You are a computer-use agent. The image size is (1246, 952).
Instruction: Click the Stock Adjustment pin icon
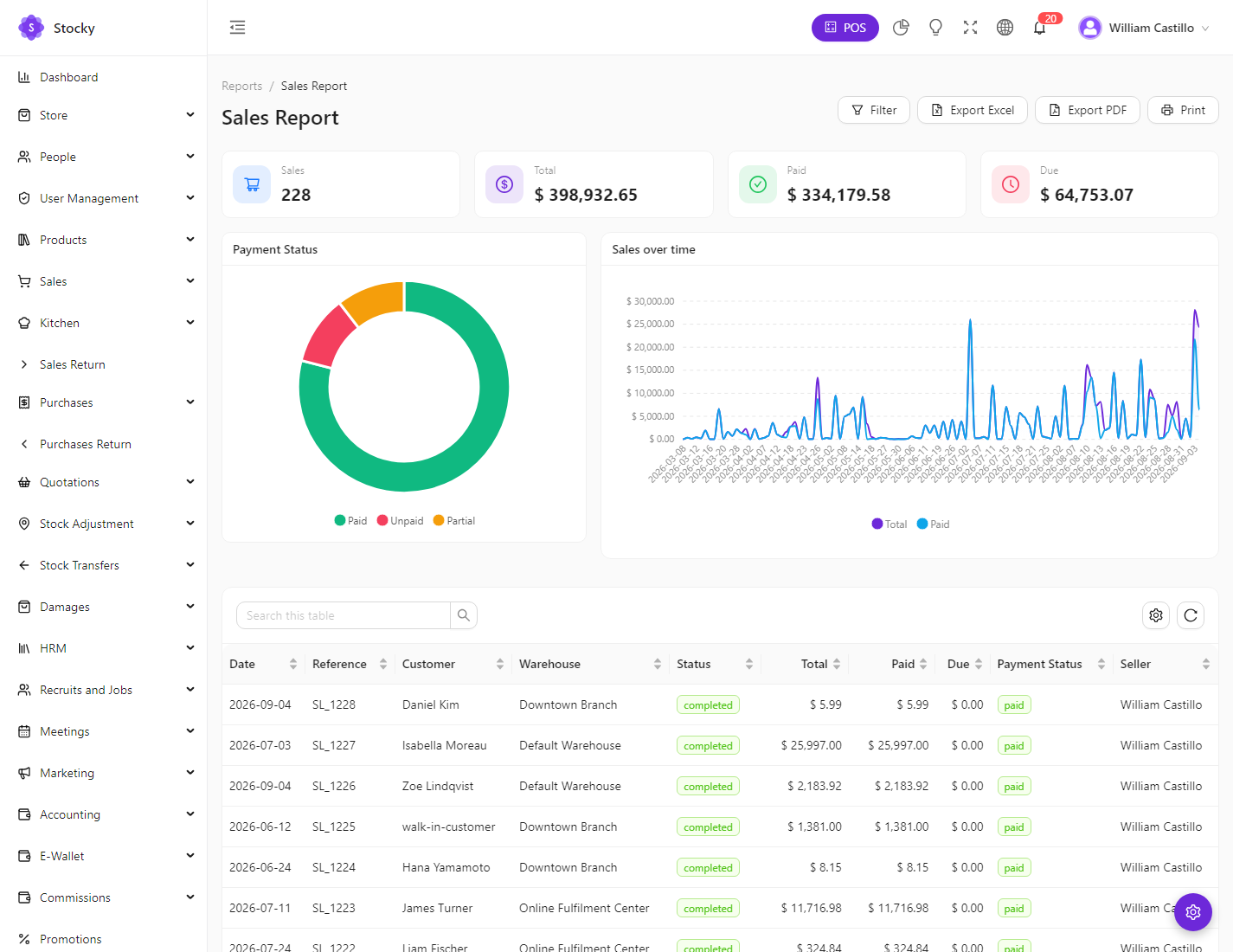click(x=24, y=524)
